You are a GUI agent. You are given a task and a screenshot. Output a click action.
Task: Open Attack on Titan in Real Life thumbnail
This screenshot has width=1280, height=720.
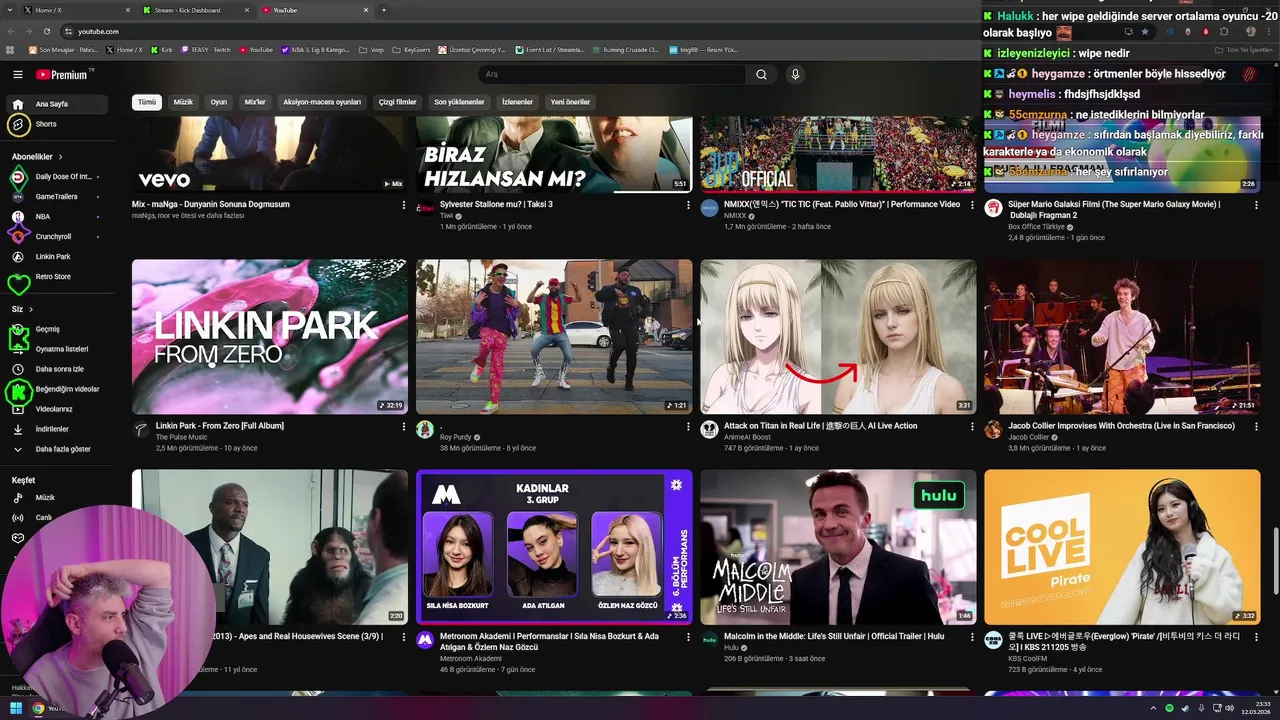(838, 337)
